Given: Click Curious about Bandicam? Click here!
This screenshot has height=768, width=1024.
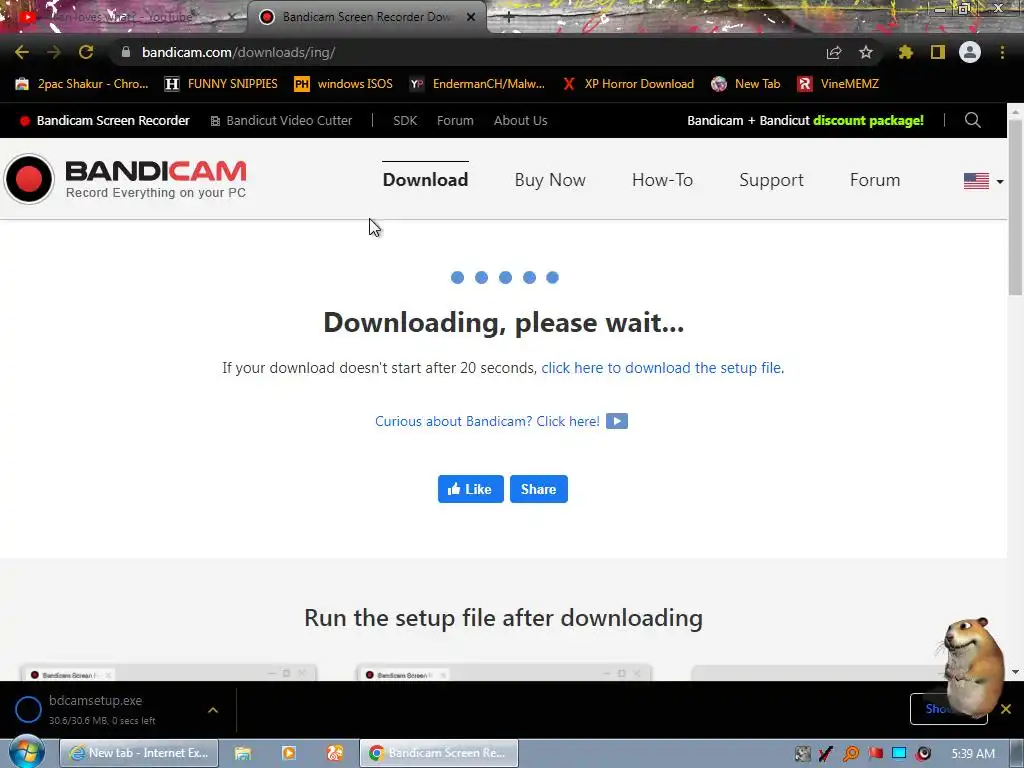Looking at the screenshot, I should click(x=487, y=421).
